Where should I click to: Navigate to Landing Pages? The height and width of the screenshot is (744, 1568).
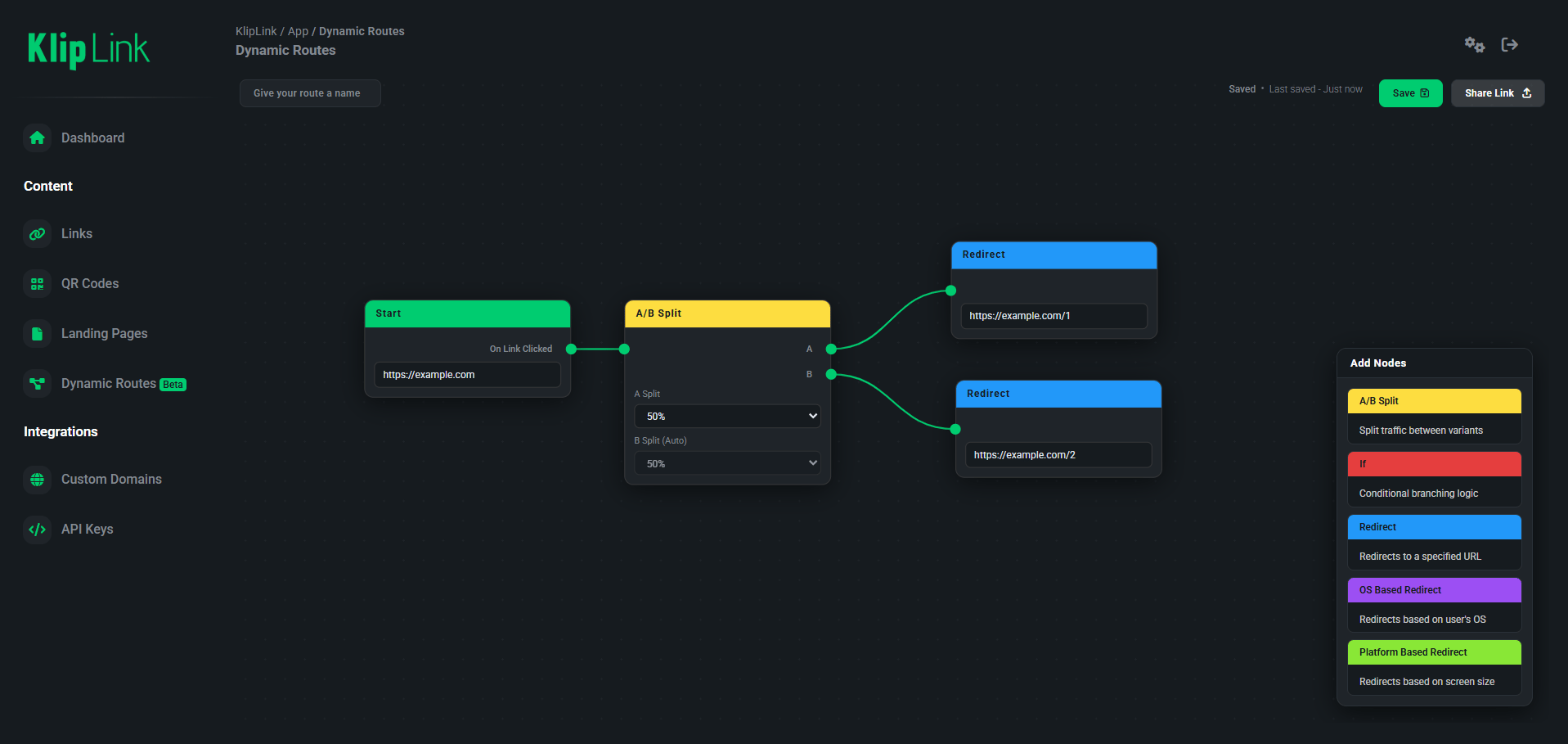[x=105, y=334]
